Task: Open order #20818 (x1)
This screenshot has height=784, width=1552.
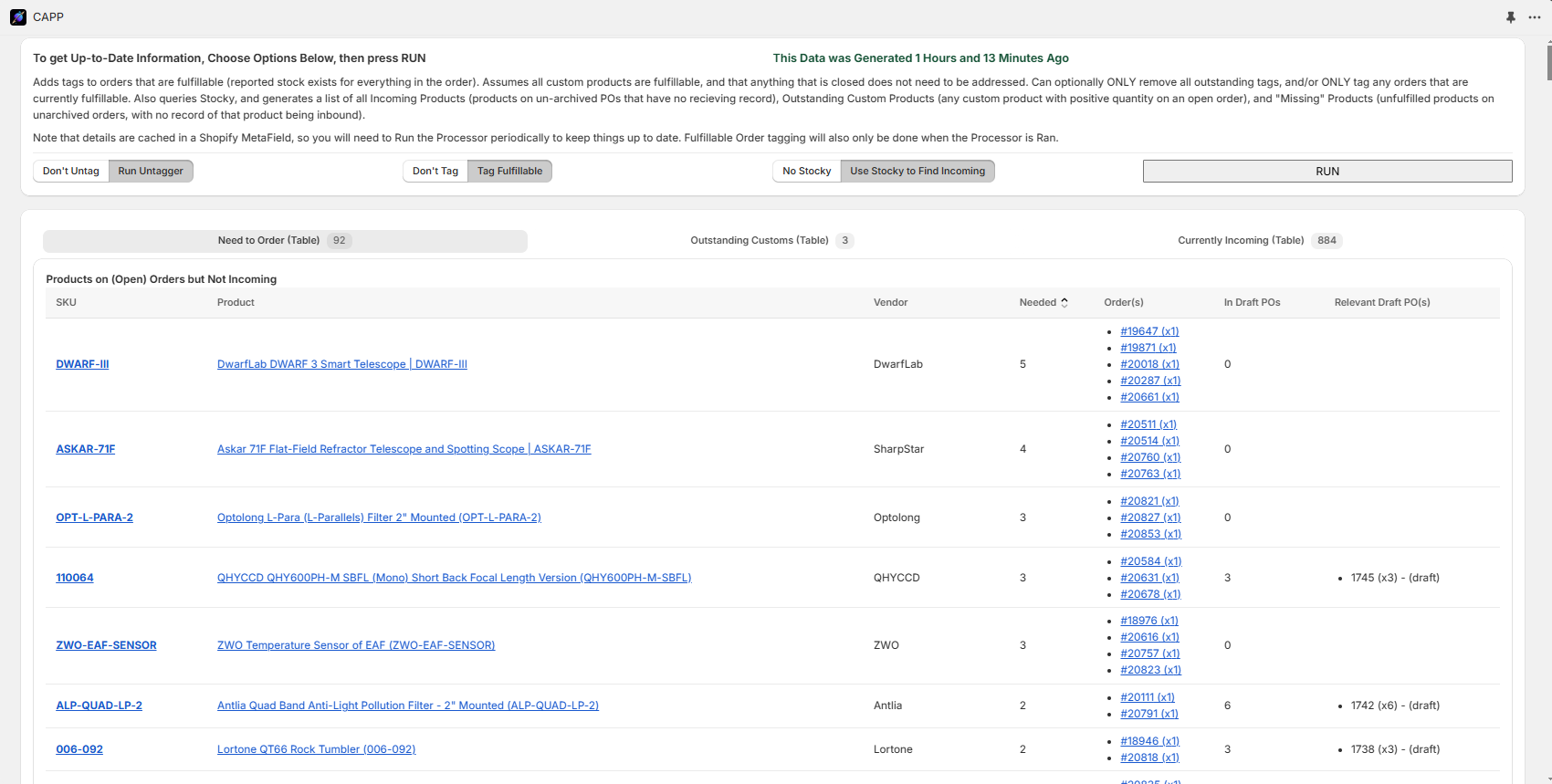Action: 1149,758
